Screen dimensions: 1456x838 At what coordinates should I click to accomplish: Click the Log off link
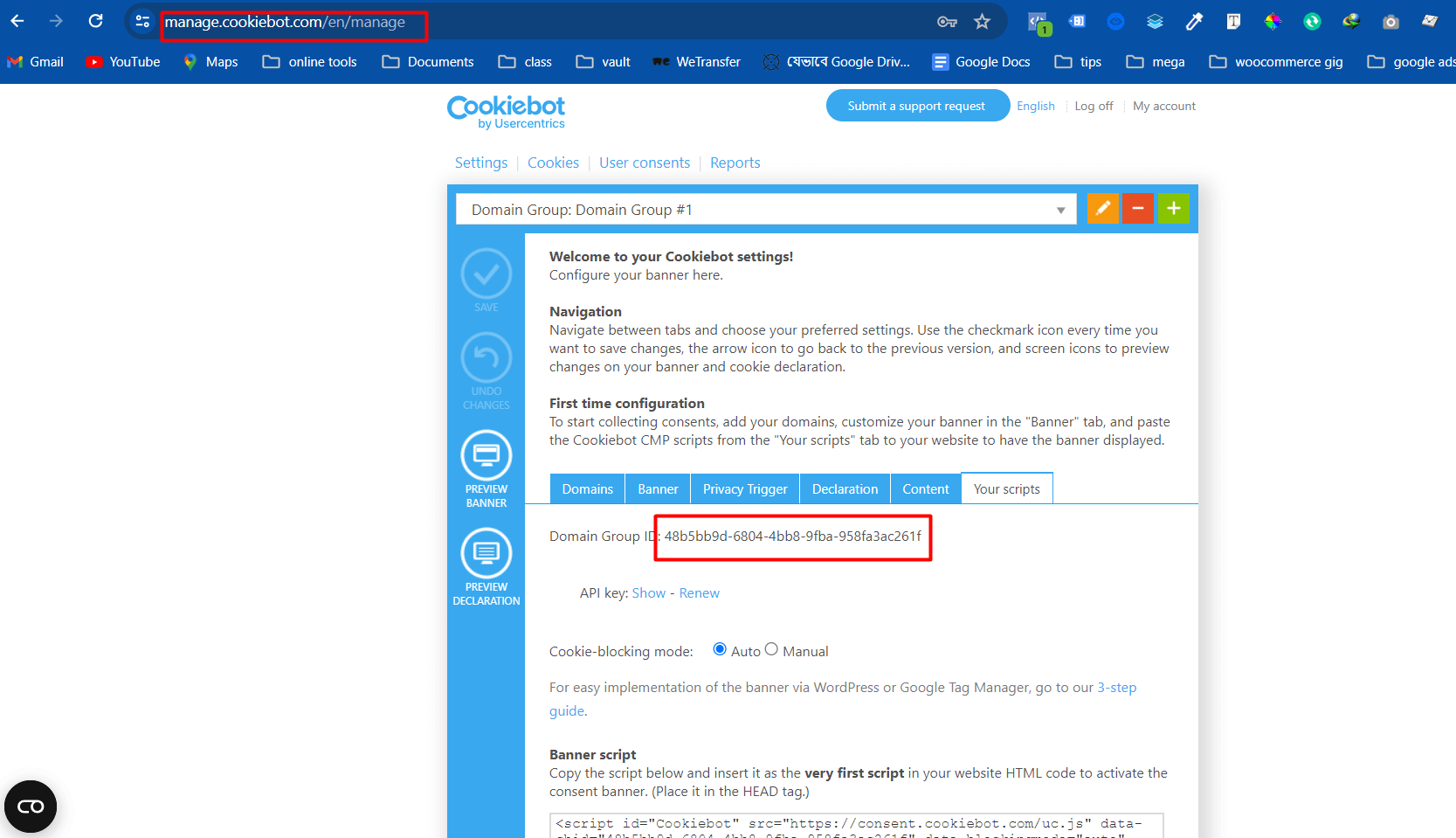1094,106
